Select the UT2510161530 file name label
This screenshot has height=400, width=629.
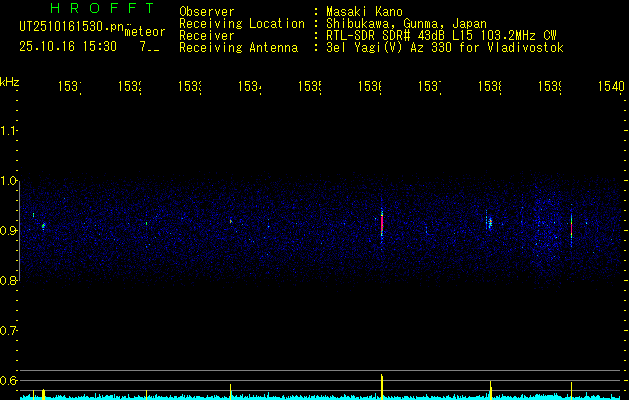pyautogui.click(x=69, y=26)
